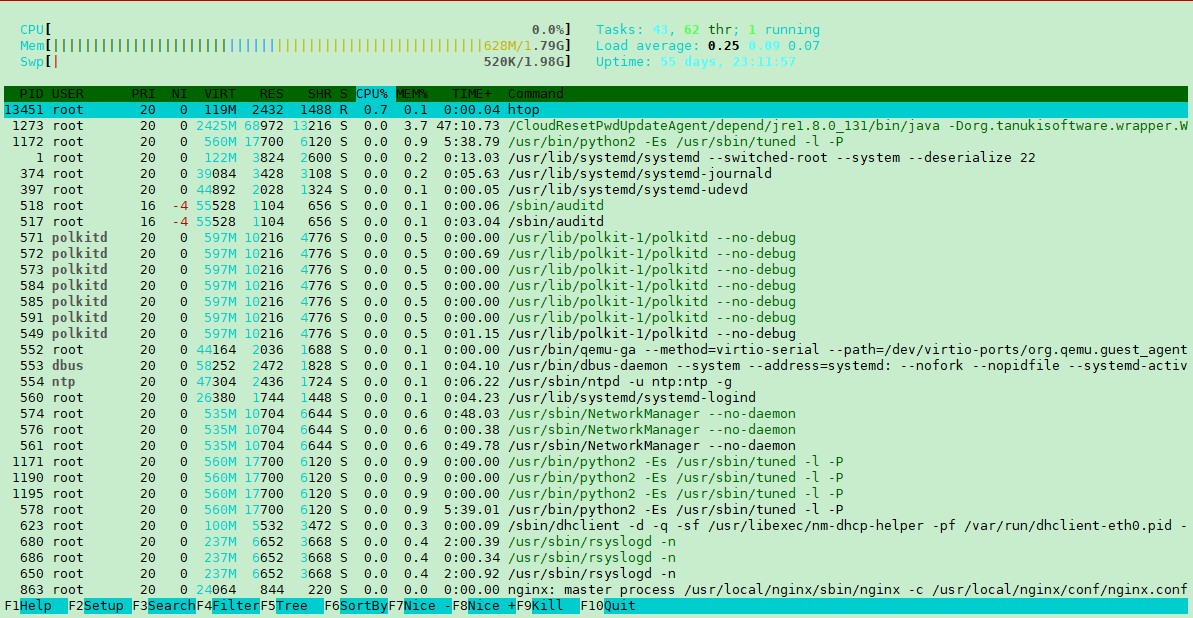Screen dimensions: 1193x618
Task: Click the 2425M VIRT value for java
Action: [215, 126]
